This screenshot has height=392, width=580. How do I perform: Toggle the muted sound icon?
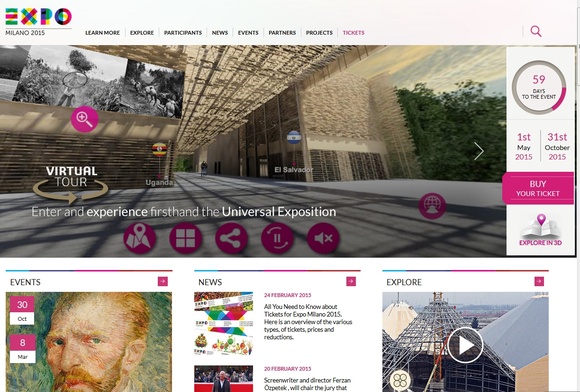coord(323,238)
